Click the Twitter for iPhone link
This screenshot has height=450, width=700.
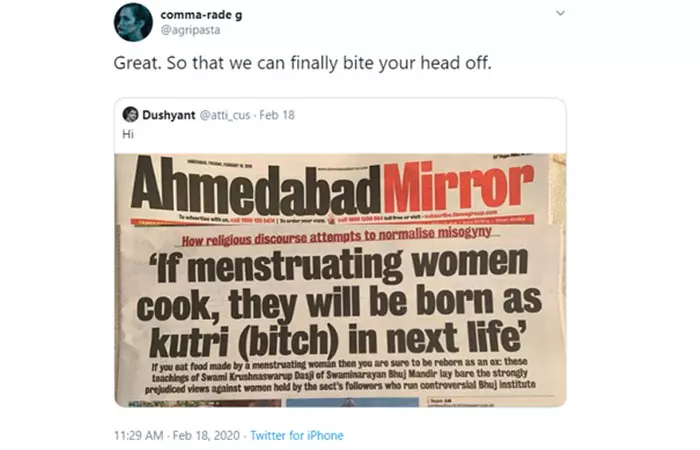point(297,435)
